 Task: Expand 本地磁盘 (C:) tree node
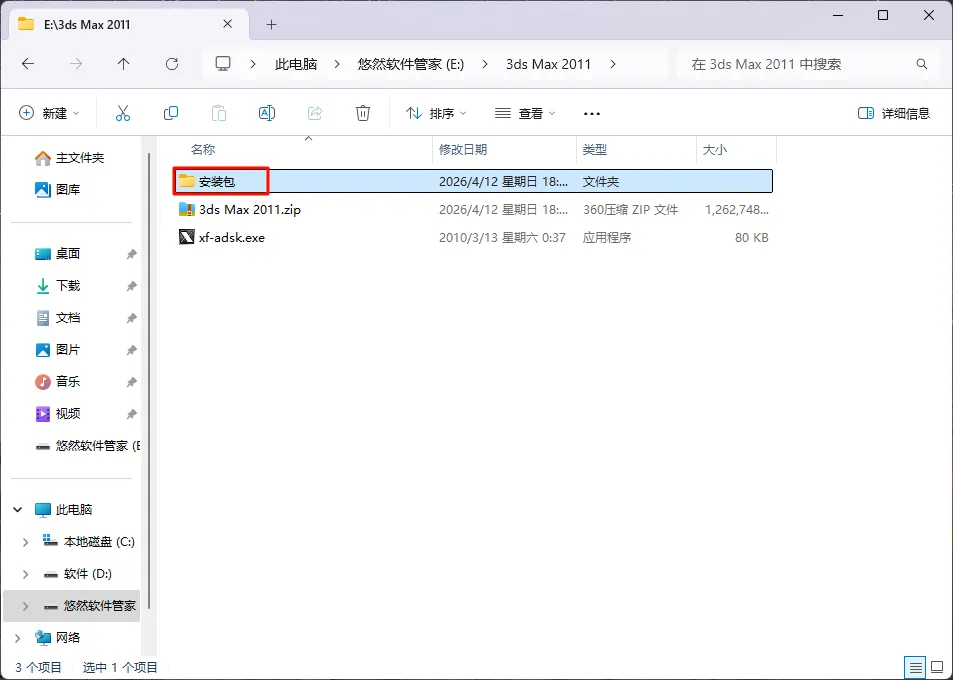point(26,542)
